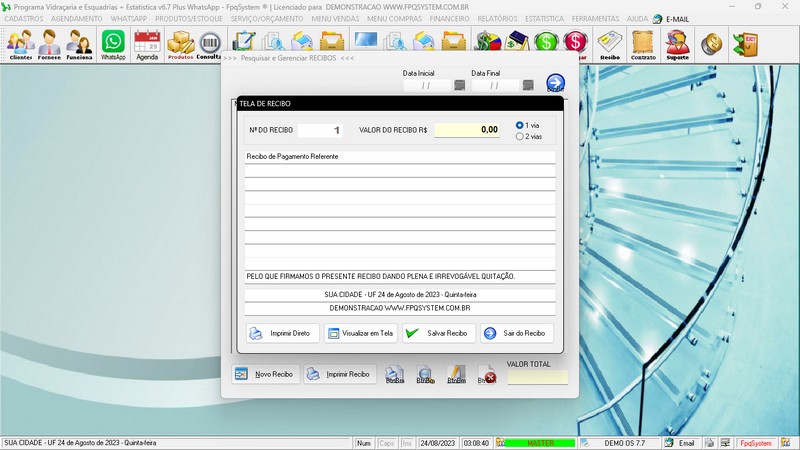Click the Recibo toolbar icon
The height and width of the screenshot is (450, 800).
pos(609,44)
